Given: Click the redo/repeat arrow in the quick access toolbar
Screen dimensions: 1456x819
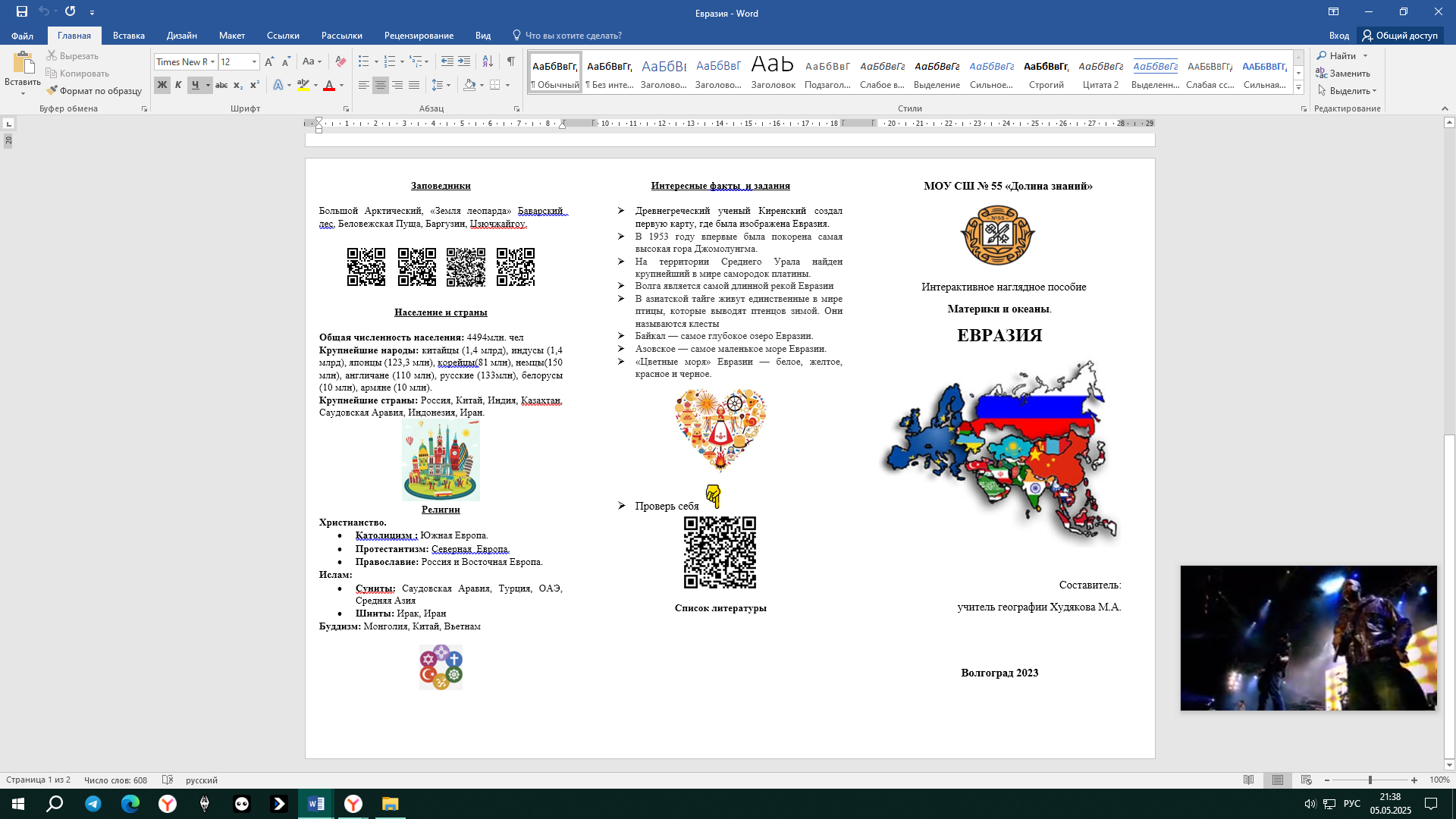Looking at the screenshot, I should click(x=71, y=11).
